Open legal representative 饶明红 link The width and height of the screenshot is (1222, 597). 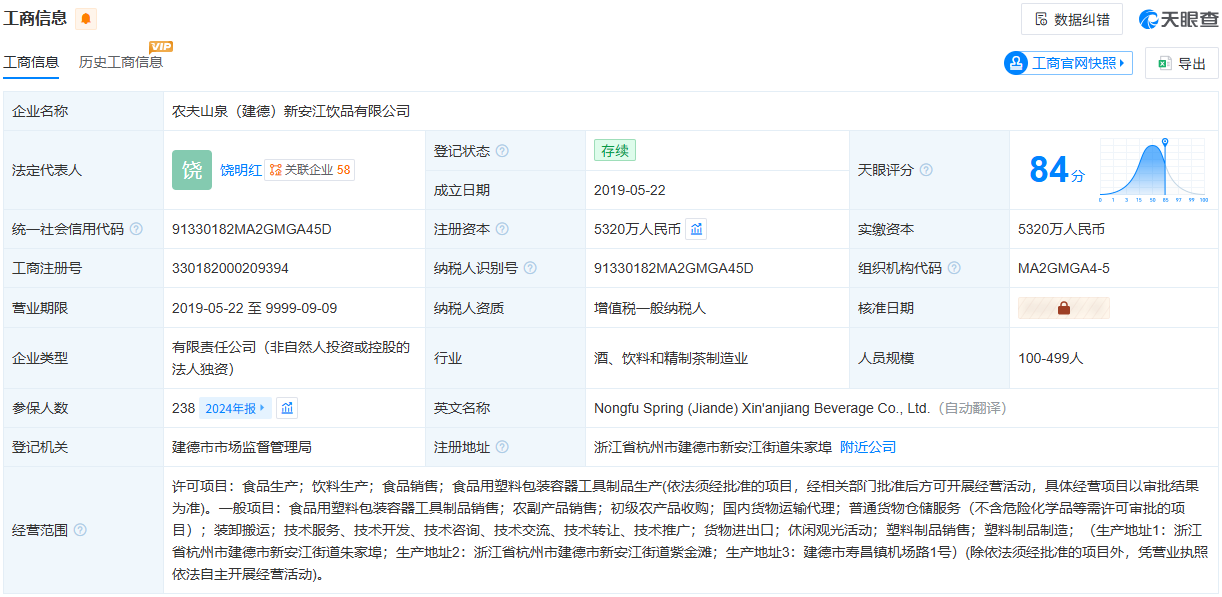click(x=240, y=170)
